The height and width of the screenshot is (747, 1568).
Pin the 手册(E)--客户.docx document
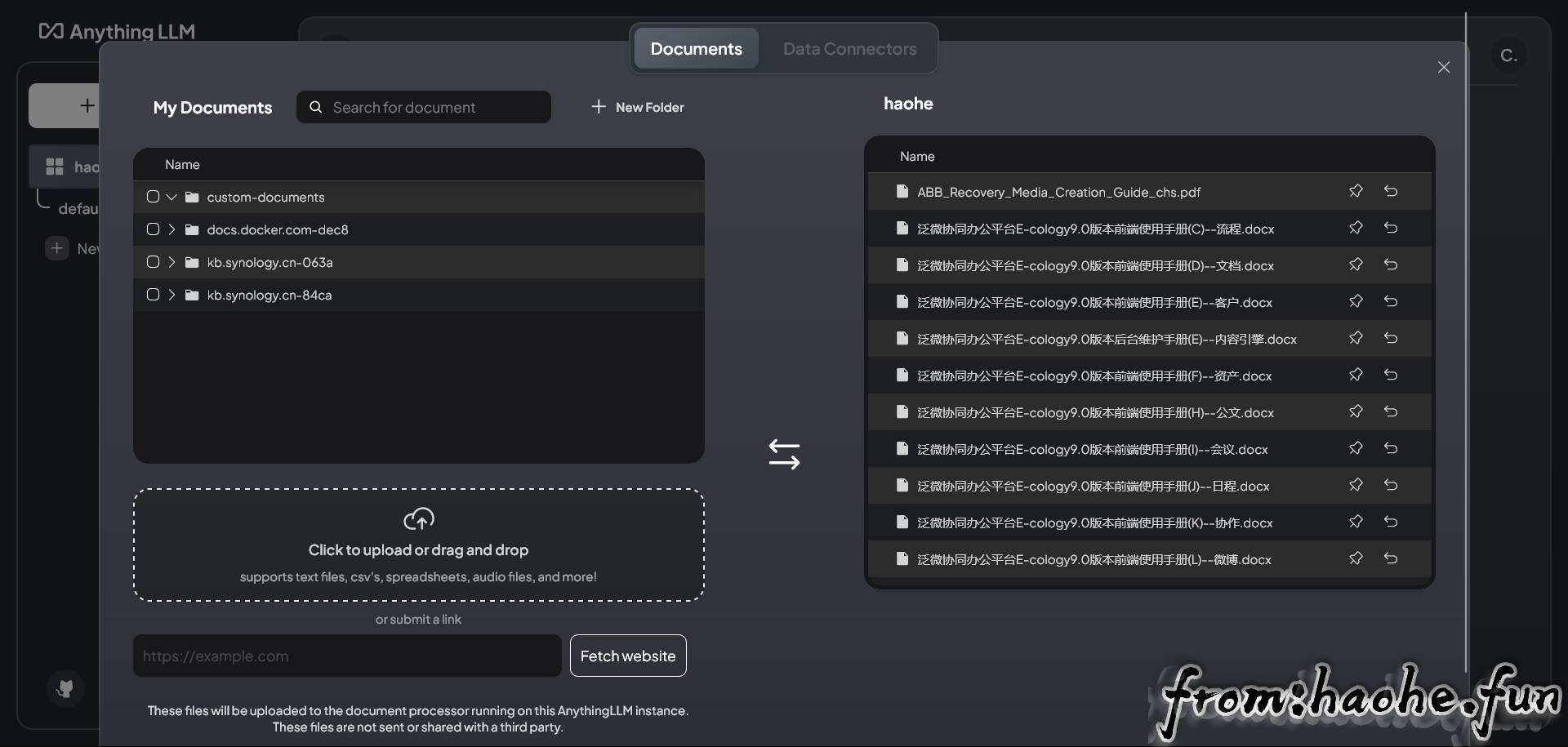[x=1356, y=301]
